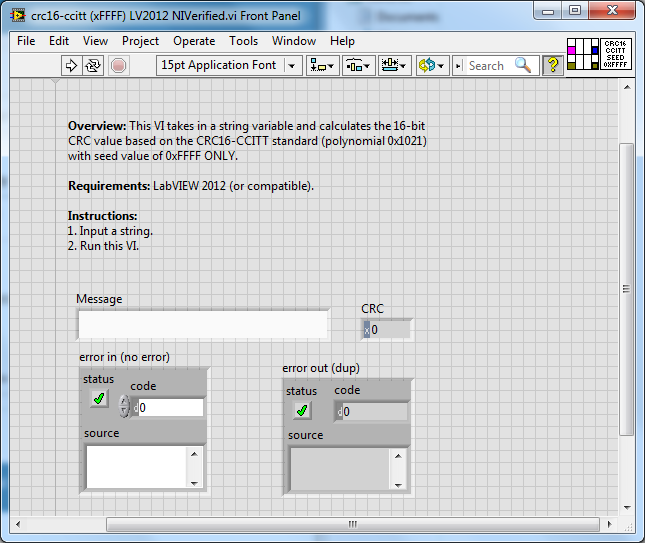
Task: Click error in source scroll up arrow
Action: tap(194, 454)
